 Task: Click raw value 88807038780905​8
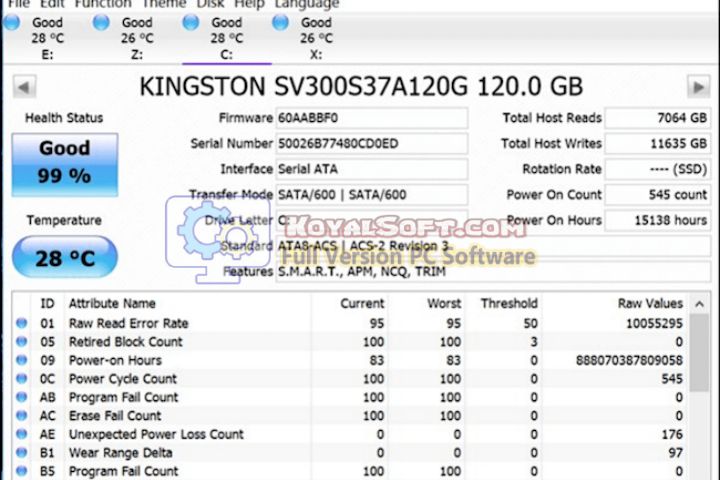630,360
